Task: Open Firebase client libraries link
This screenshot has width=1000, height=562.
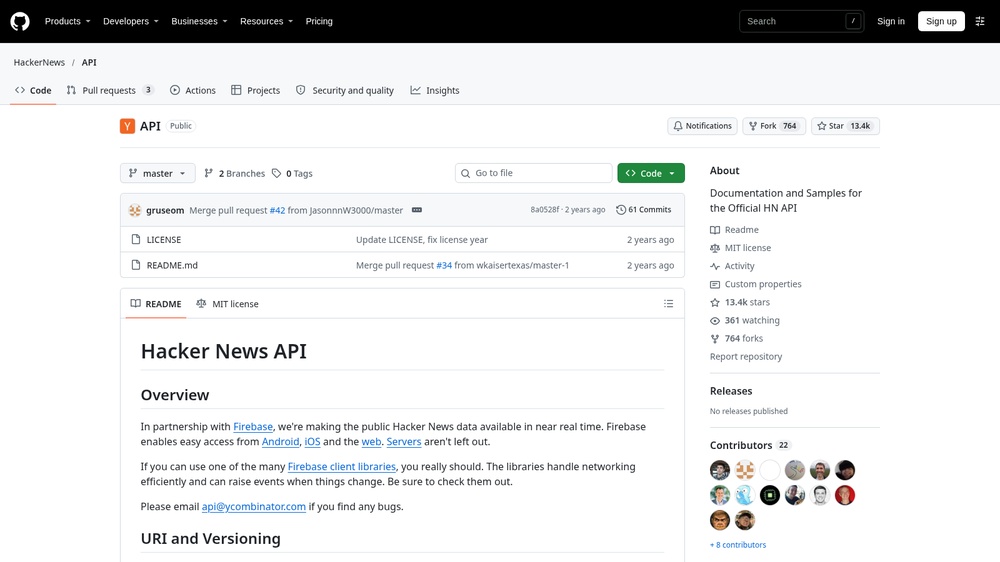Action: [x=342, y=466]
